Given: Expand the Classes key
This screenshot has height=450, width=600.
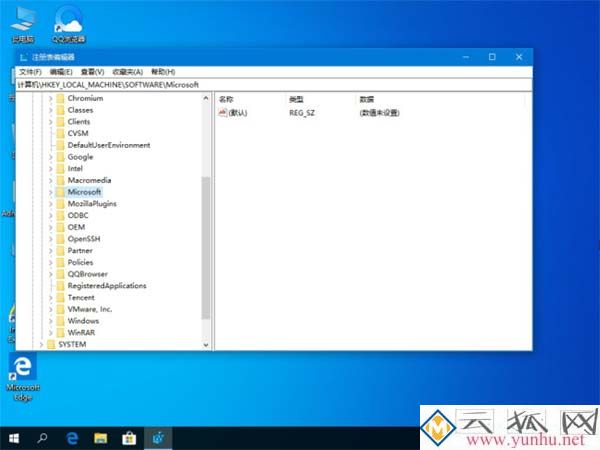Looking at the screenshot, I should click(x=51, y=110).
